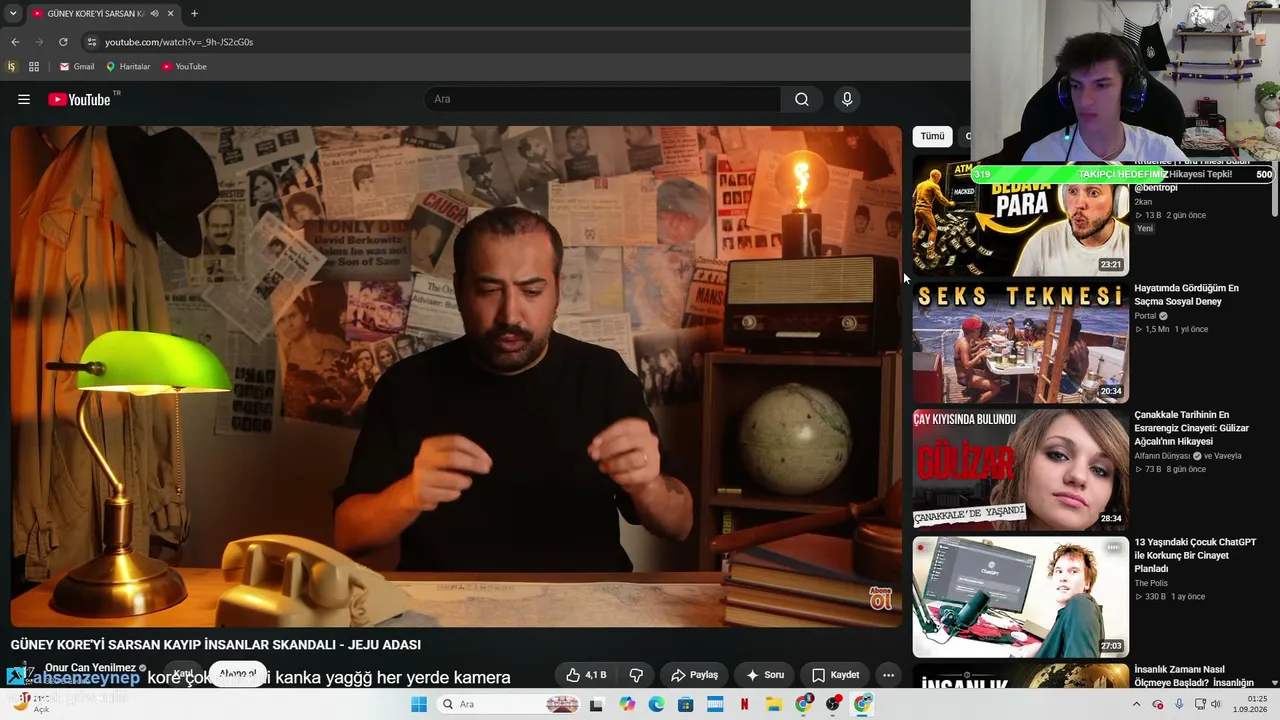1280x720 pixels.
Task: Open 'İnsanlık Zamanı Nasıl Ölçmeye Başladı' title
Action: [x=1194, y=676]
